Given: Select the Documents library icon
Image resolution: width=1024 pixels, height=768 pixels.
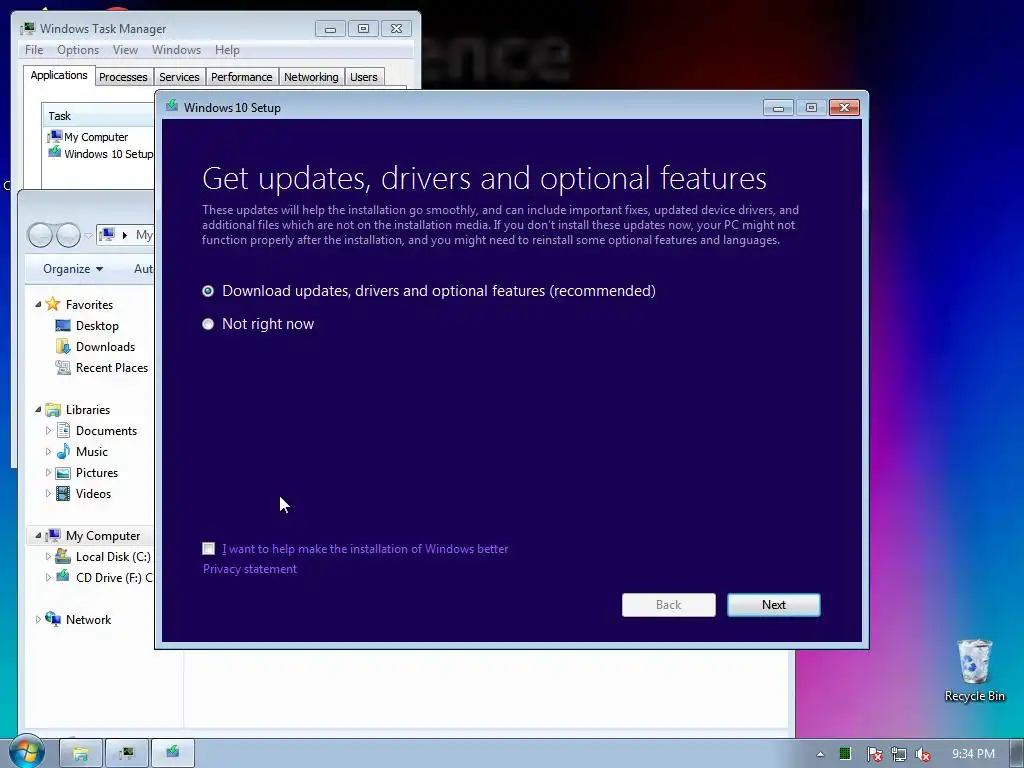Looking at the screenshot, I should click(x=63, y=430).
